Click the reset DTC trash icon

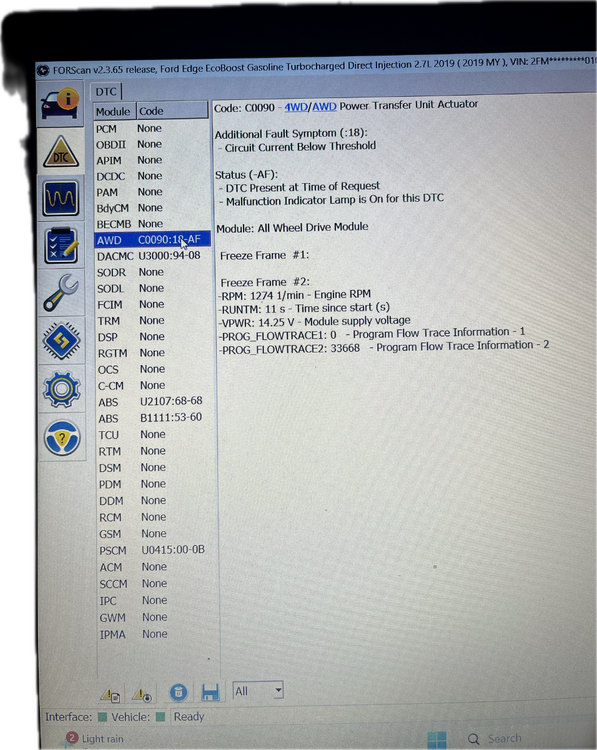pos(178,692)
